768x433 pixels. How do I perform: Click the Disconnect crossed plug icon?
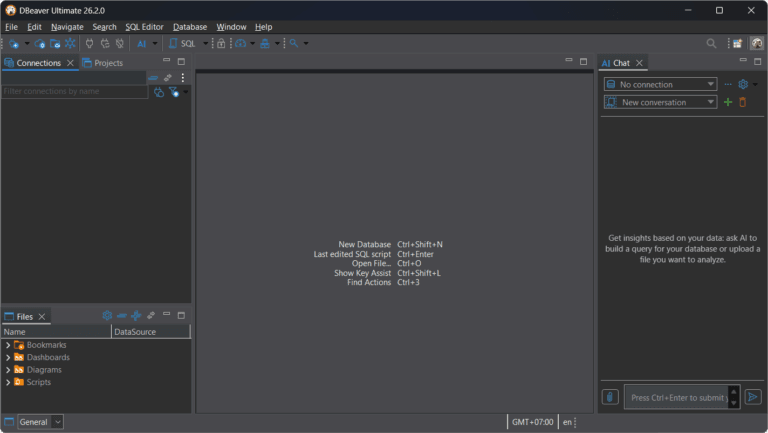pyautogui.click(x=120, y=44)
